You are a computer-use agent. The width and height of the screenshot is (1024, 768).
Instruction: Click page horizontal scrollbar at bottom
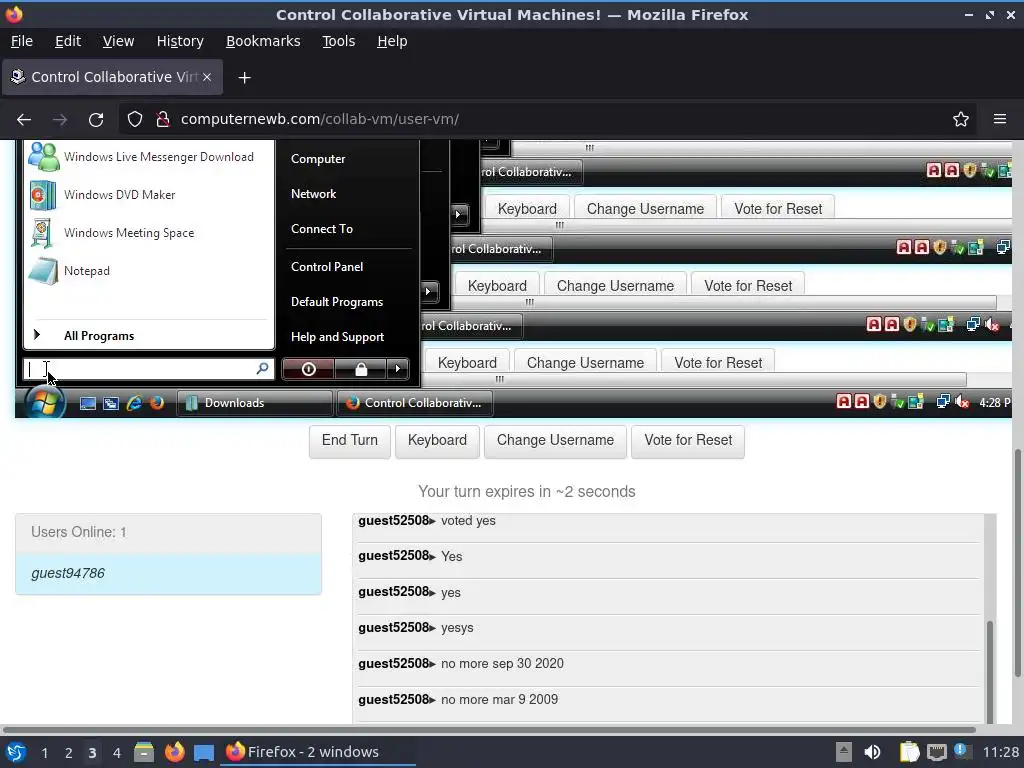click(489, 730)
